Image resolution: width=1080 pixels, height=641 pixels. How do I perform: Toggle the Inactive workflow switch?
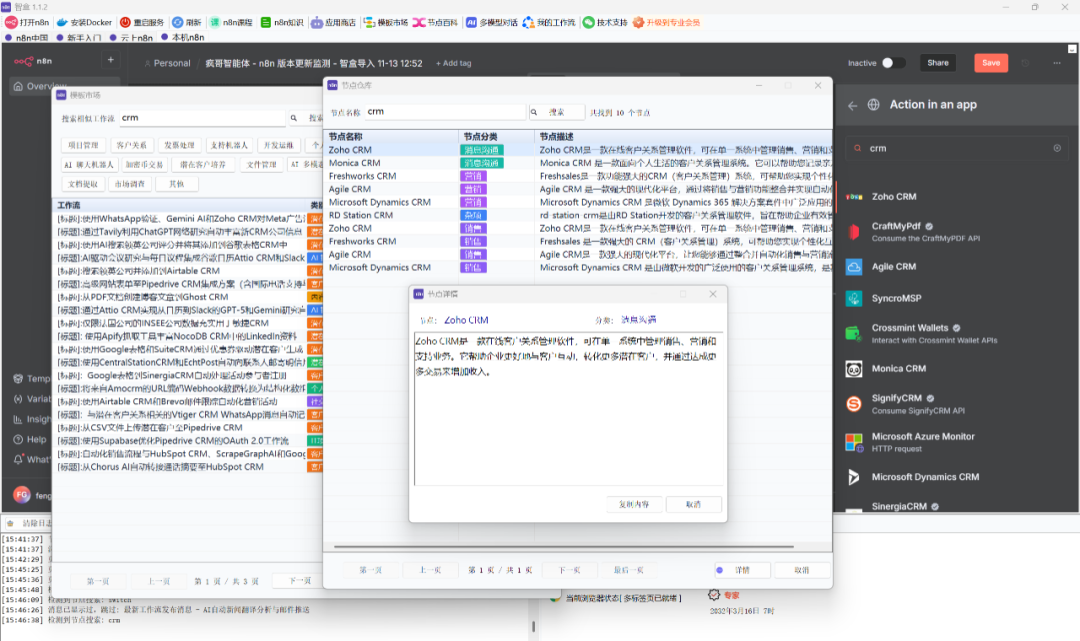(893, 63)
